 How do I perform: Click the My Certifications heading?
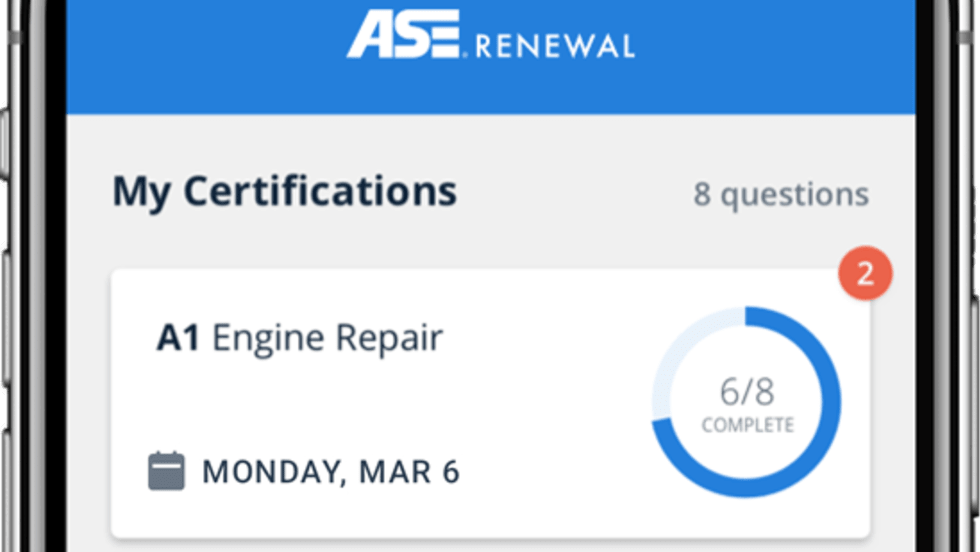pyautogui.click(x=284, y=191)
